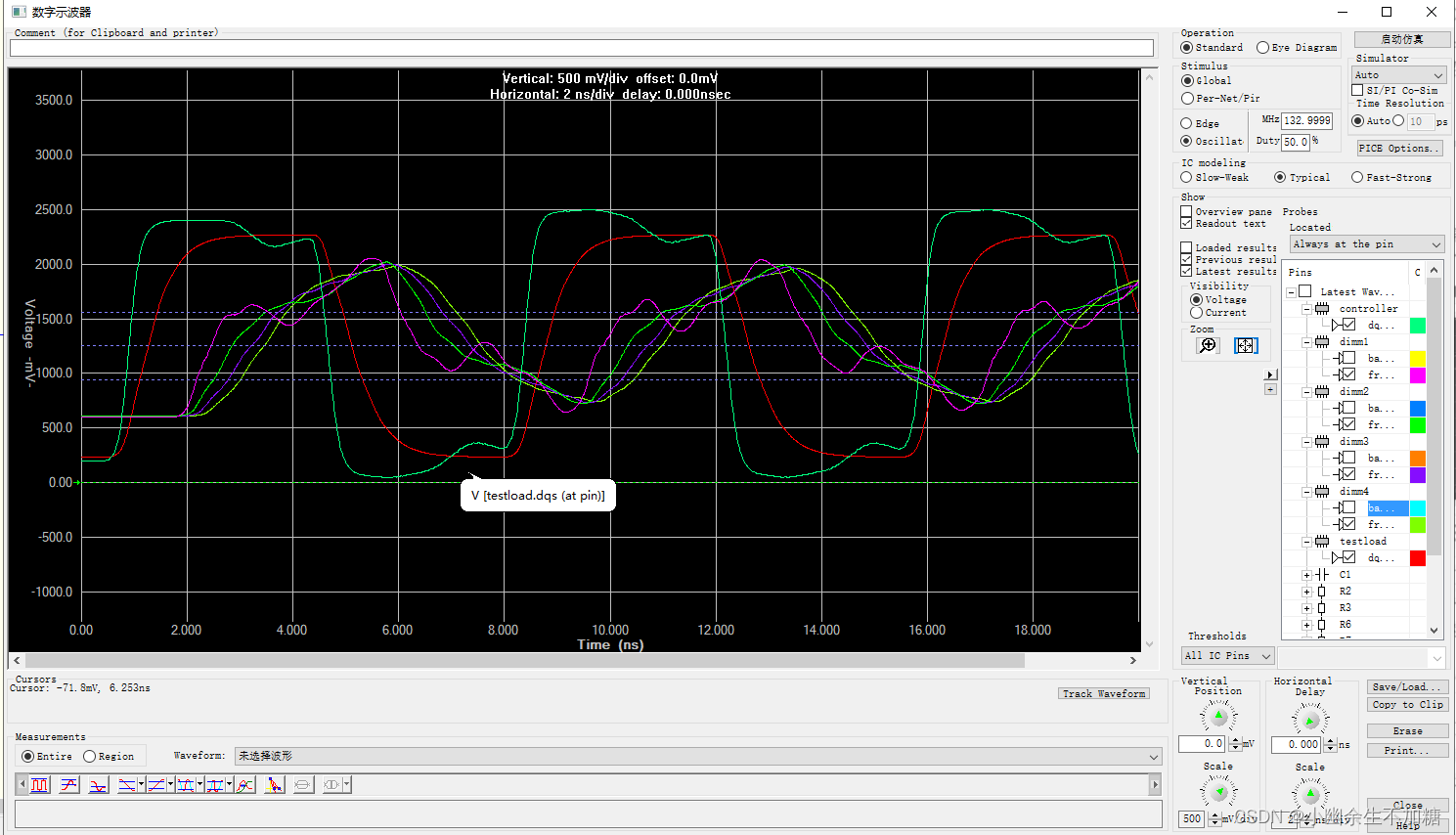
Task: Click the dimm3 chip icon in tree
Action: tap(1321, 441)
